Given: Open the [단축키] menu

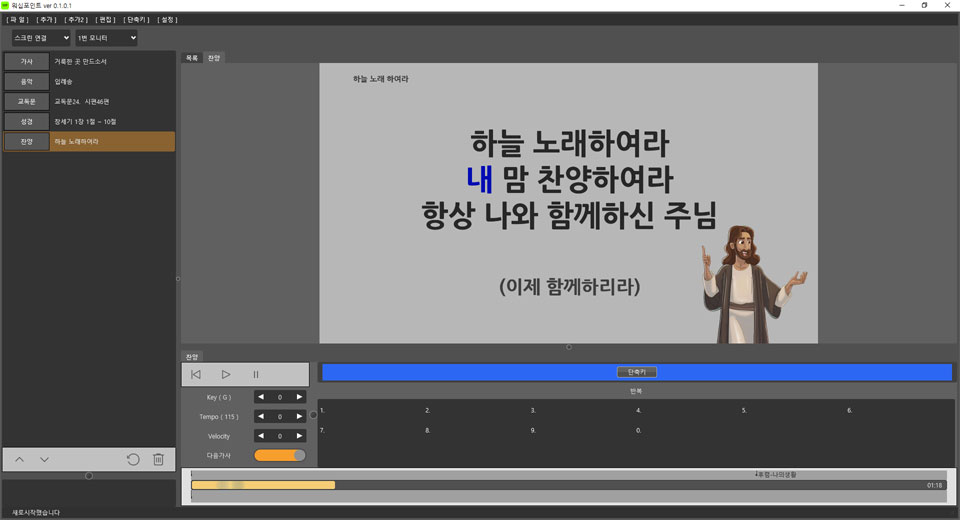Looking at the screenshot, I should coord(136,20).
